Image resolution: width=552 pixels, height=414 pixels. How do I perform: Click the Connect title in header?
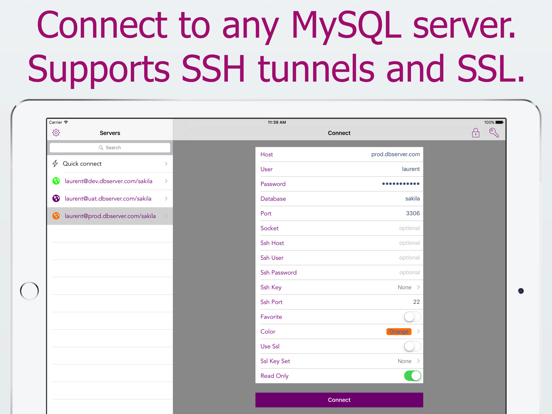click(x=339, y=133)
